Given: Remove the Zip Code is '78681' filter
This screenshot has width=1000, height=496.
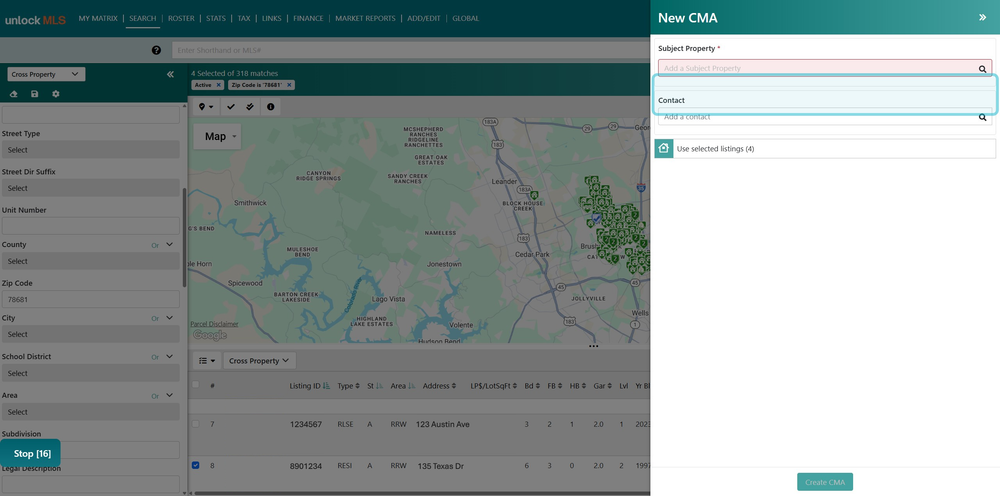Looking at the screenshot, I should coord(289,85).
